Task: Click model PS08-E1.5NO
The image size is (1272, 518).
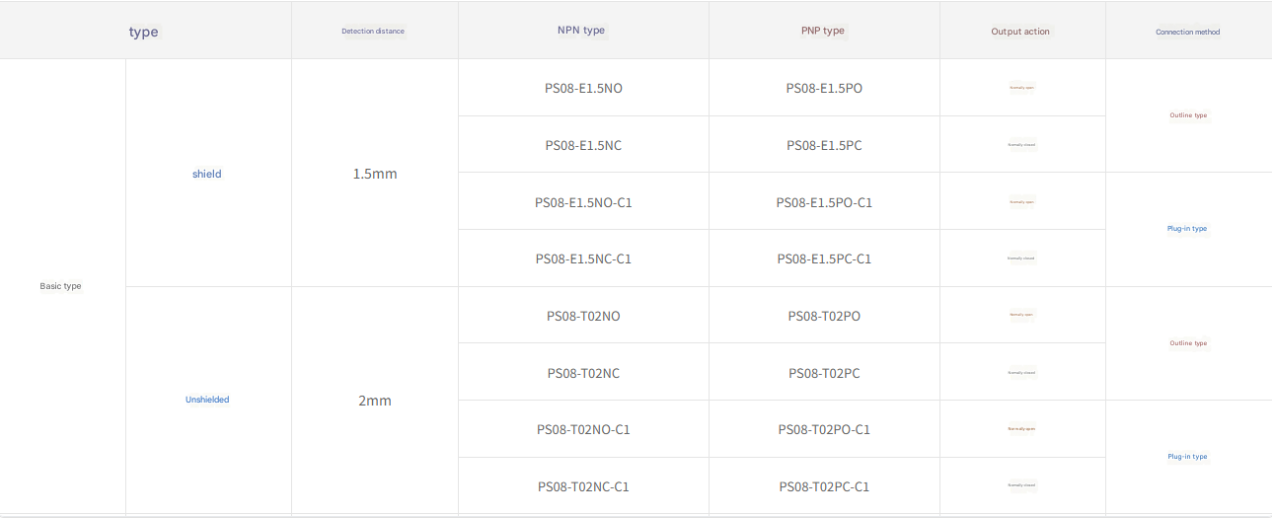Action: coord(583,88)
